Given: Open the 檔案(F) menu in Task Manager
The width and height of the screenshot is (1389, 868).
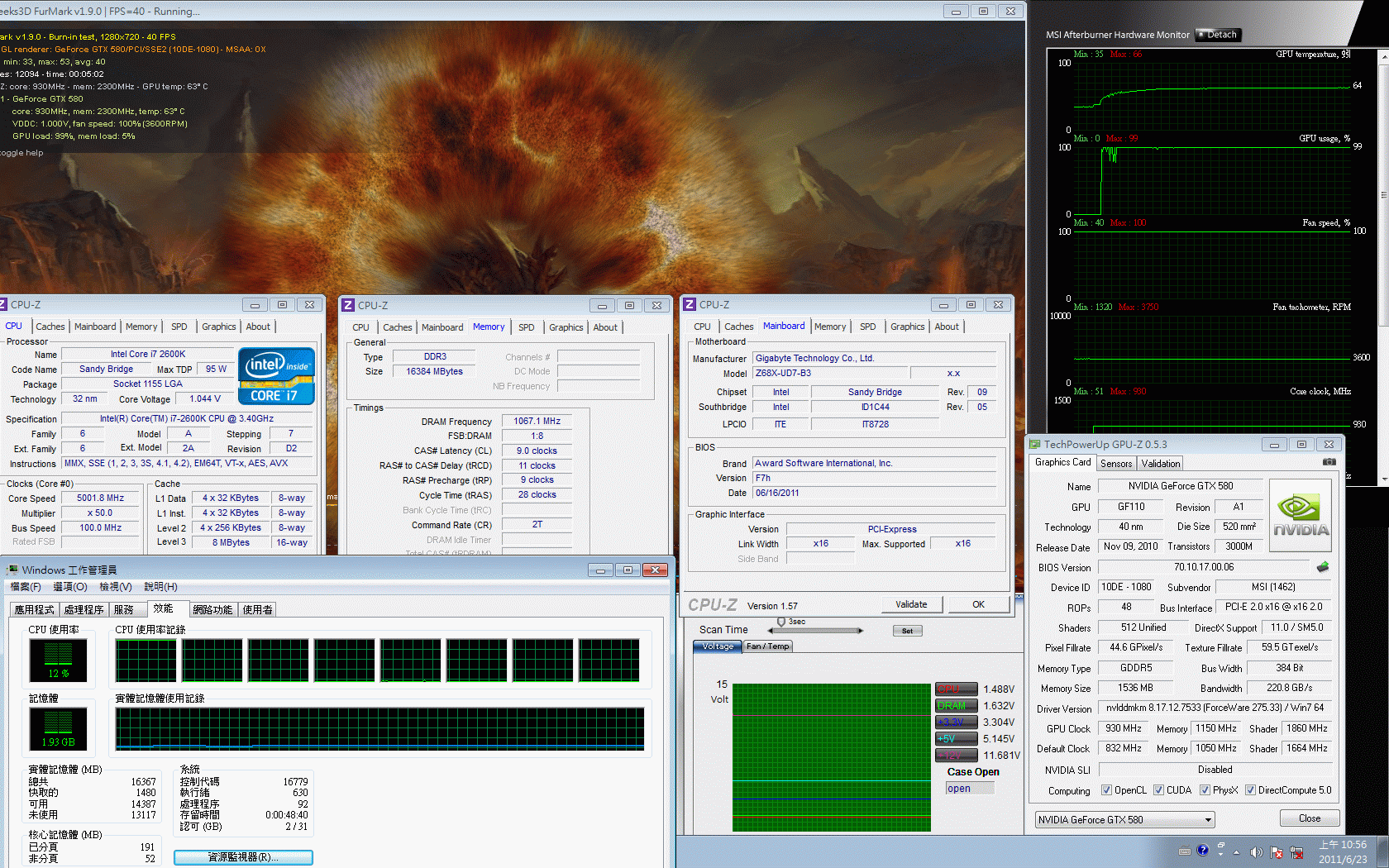Looking at the screenshot, I should (x=25, y=587).
